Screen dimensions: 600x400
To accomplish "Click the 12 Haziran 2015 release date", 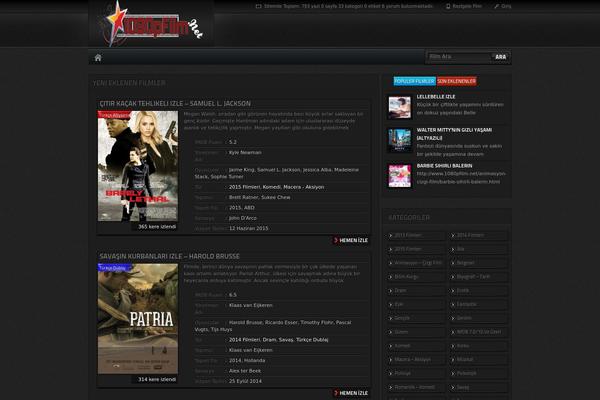I will 248,229.
